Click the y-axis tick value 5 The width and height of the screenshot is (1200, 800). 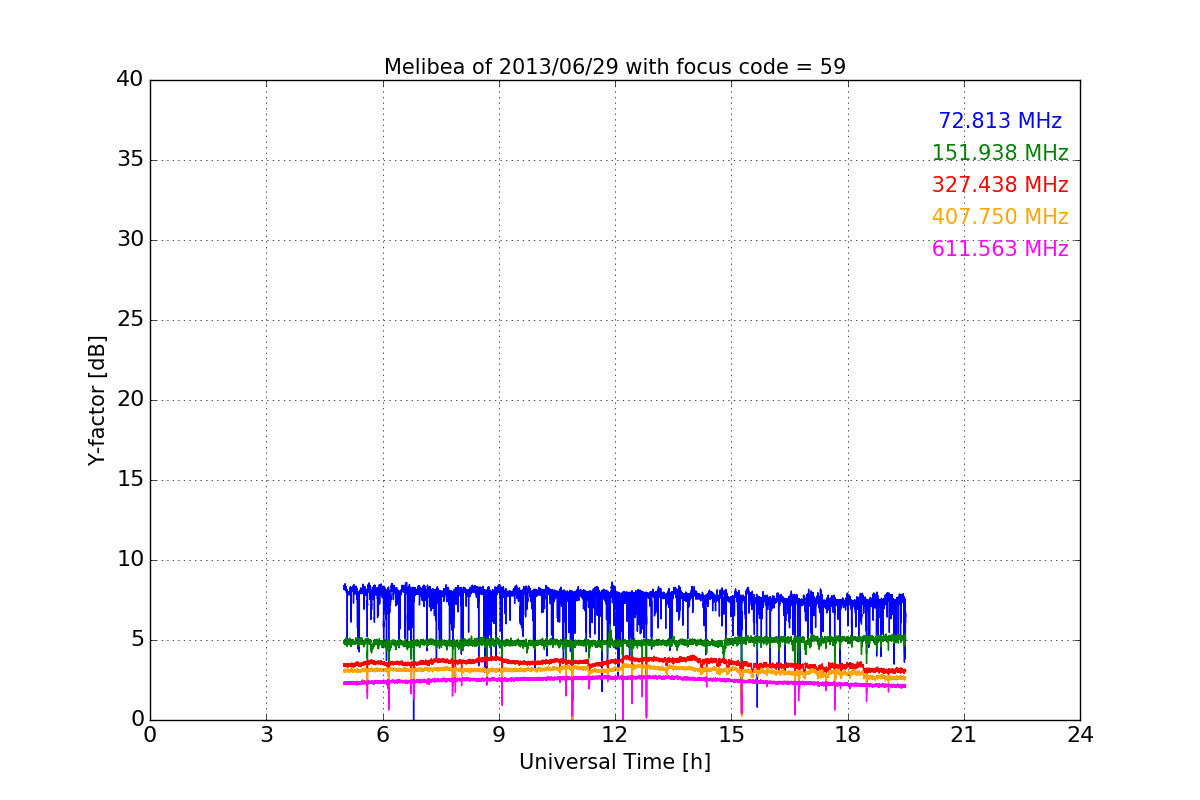click(137, 640)
